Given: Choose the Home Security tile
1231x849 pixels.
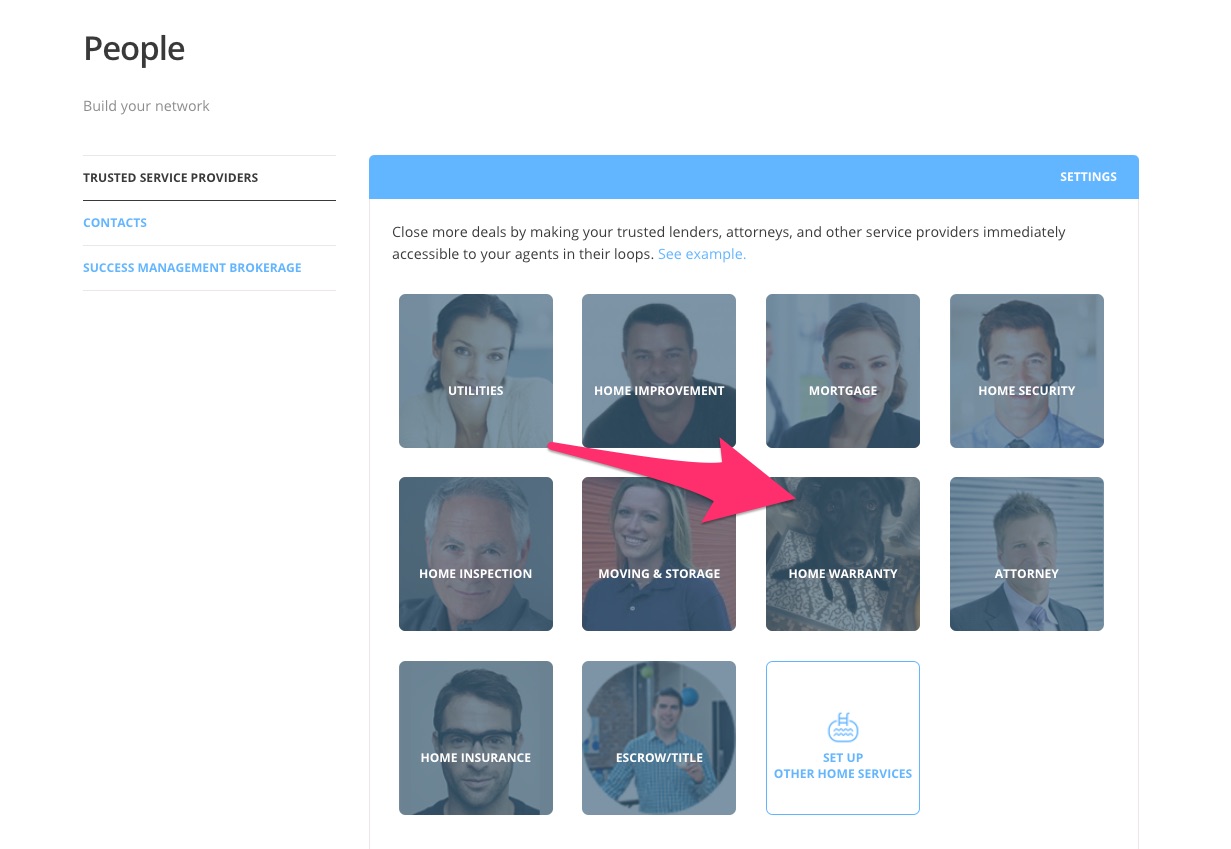Looking at the screenshot, I should (1026, 371).
